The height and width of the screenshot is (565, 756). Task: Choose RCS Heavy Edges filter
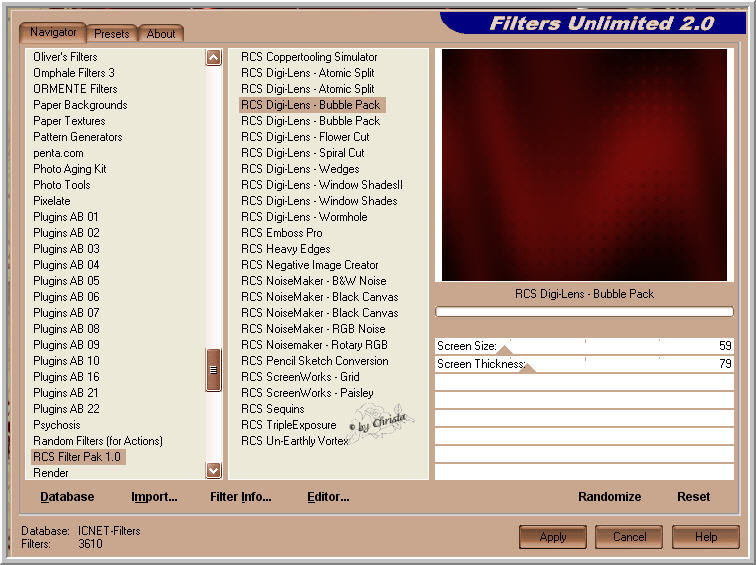point(285,249)
